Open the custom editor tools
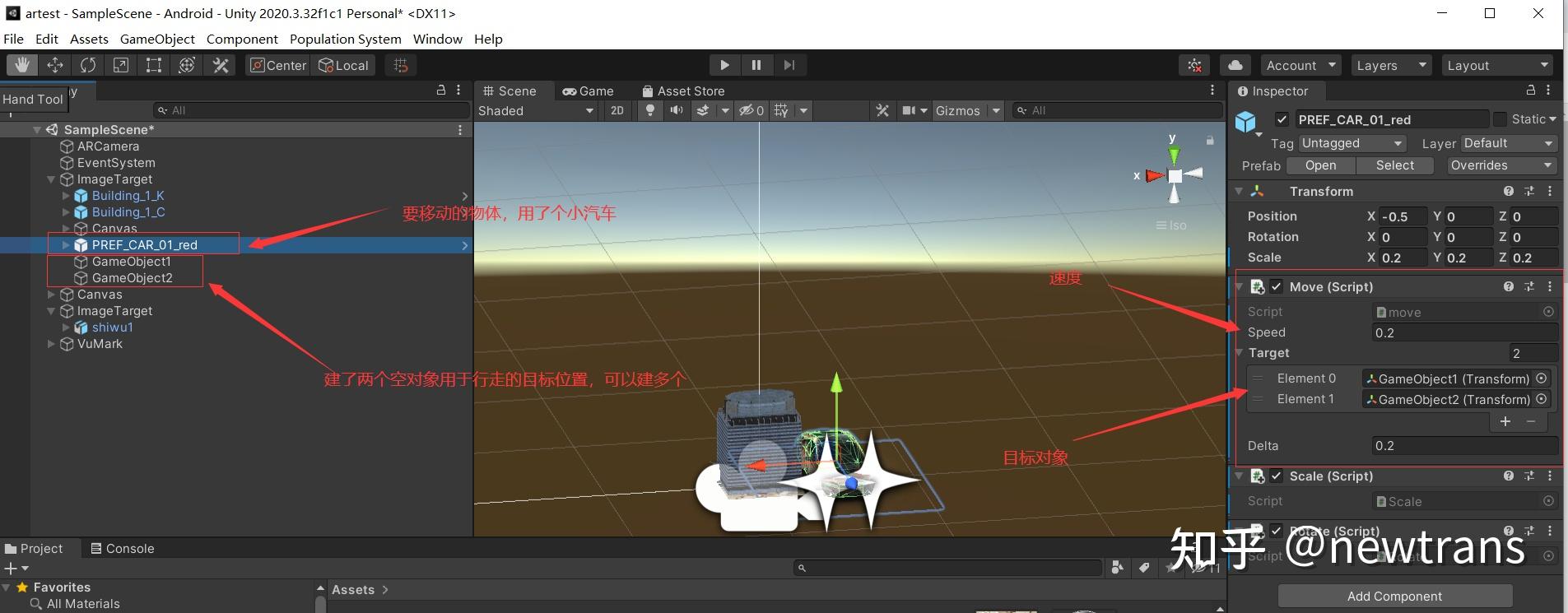The width and height of the screenshot is (1568, 613). click(220, 65)
